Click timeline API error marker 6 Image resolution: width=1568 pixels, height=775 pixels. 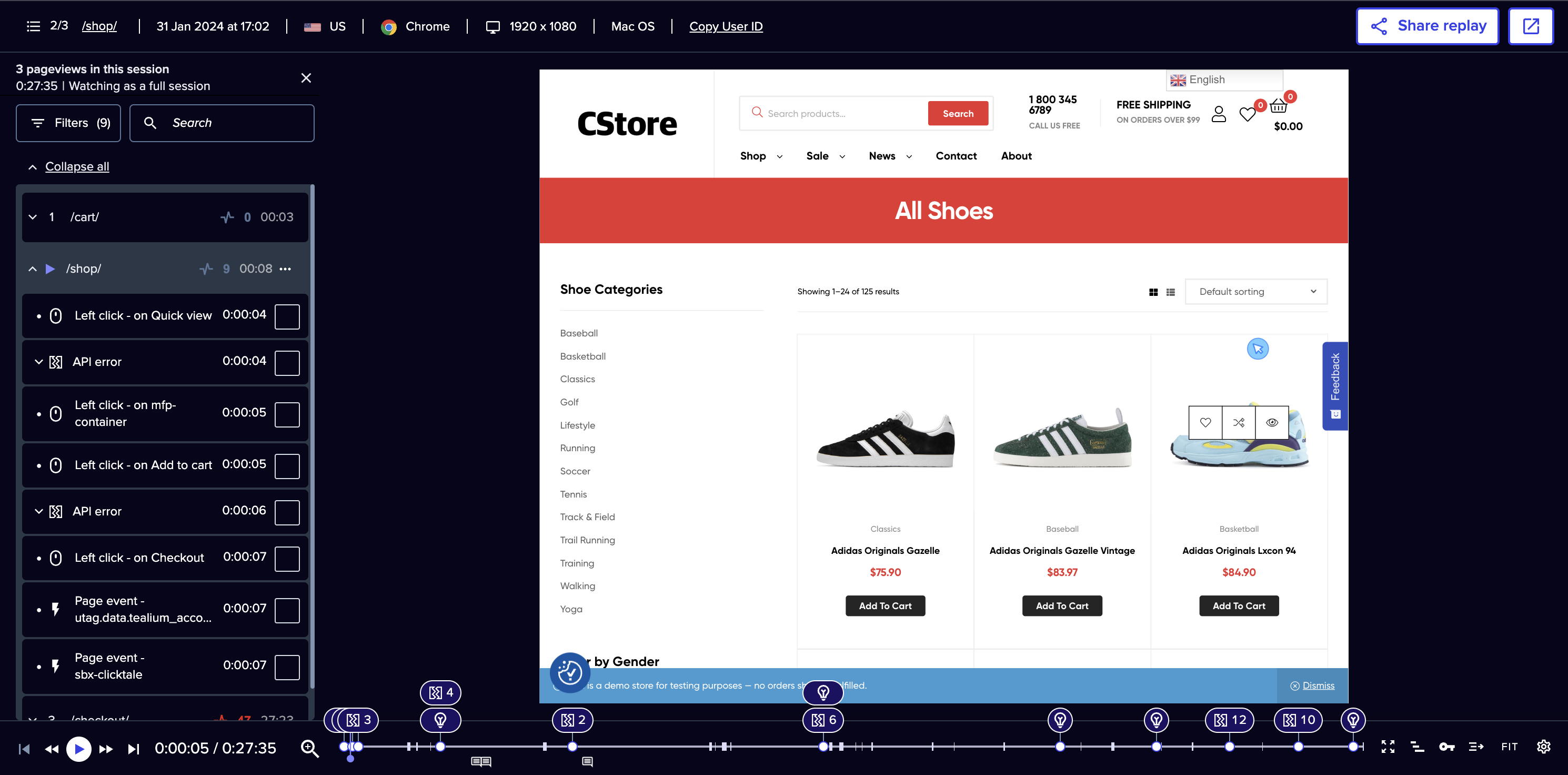[823, 720]
